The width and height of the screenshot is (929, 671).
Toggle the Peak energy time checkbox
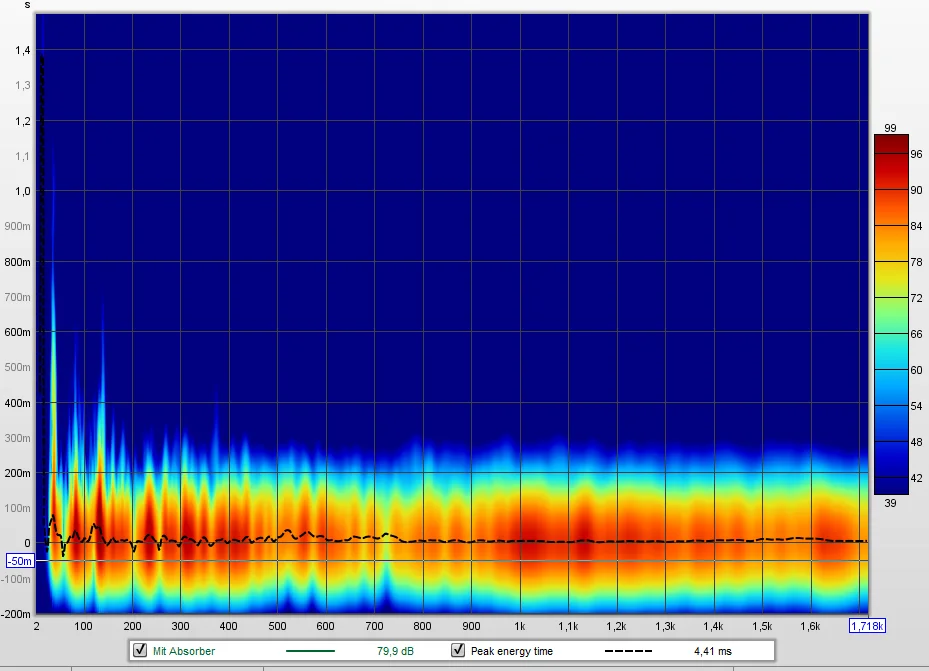point(458,650)
